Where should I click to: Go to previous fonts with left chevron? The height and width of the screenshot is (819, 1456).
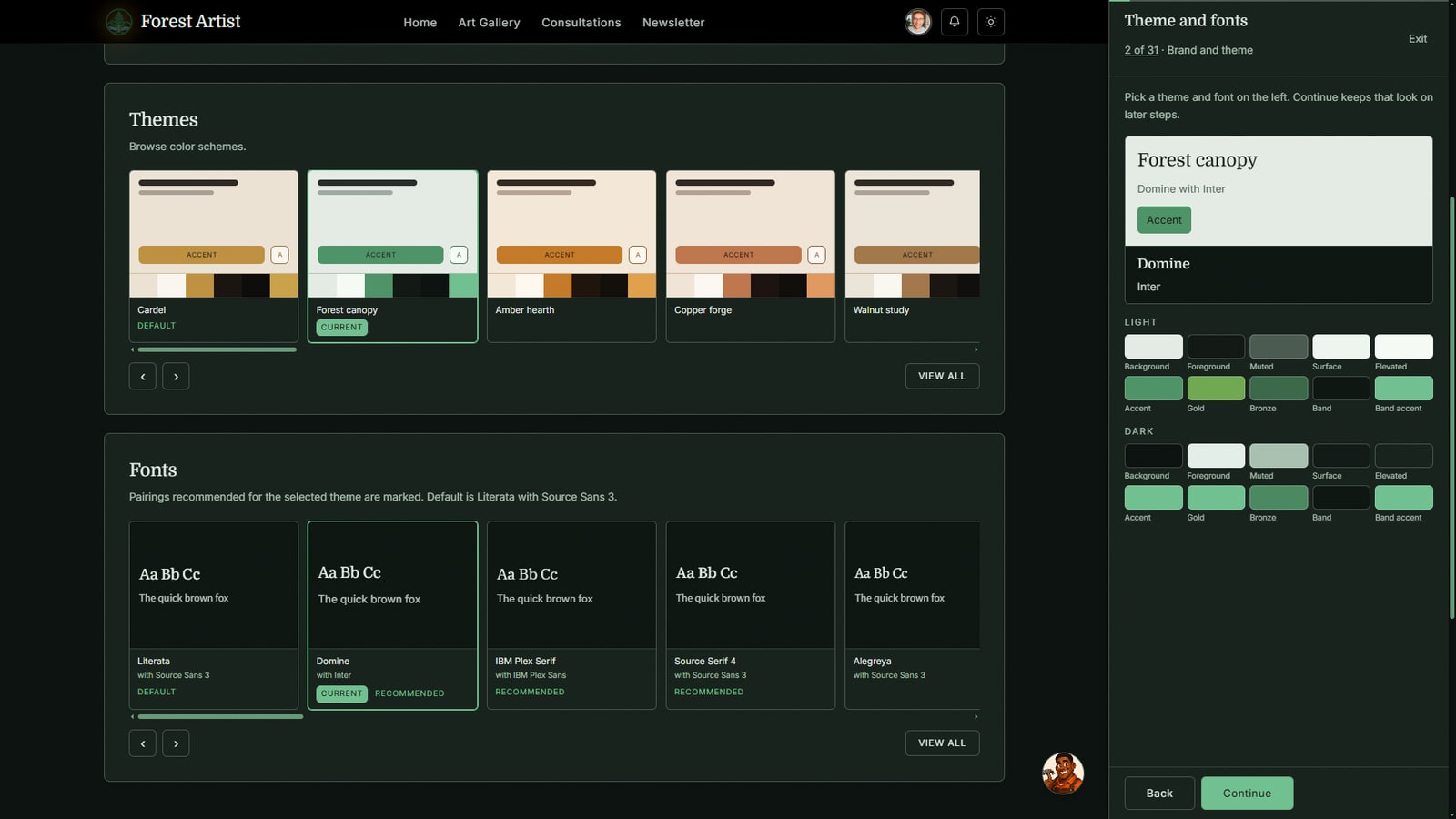tap(143, 743)
